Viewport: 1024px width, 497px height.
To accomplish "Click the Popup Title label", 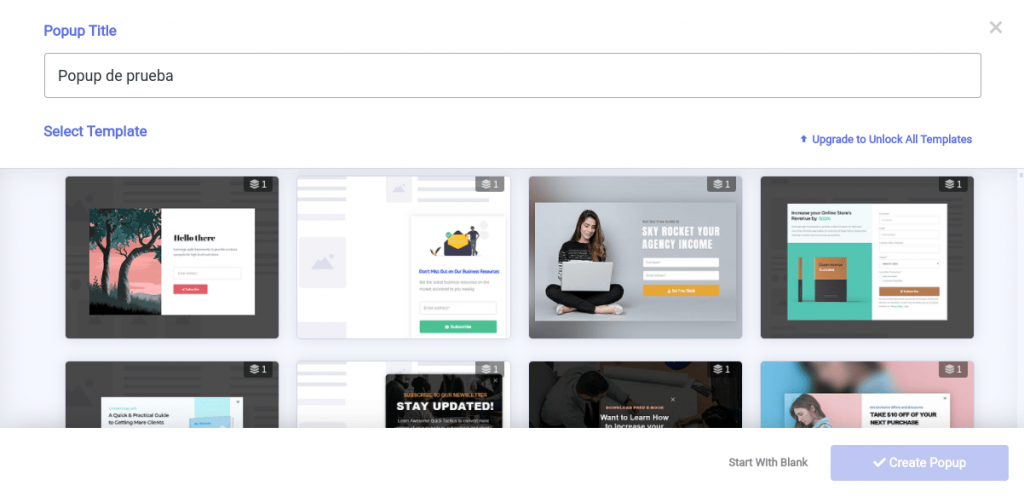I will tap(80, 31).
